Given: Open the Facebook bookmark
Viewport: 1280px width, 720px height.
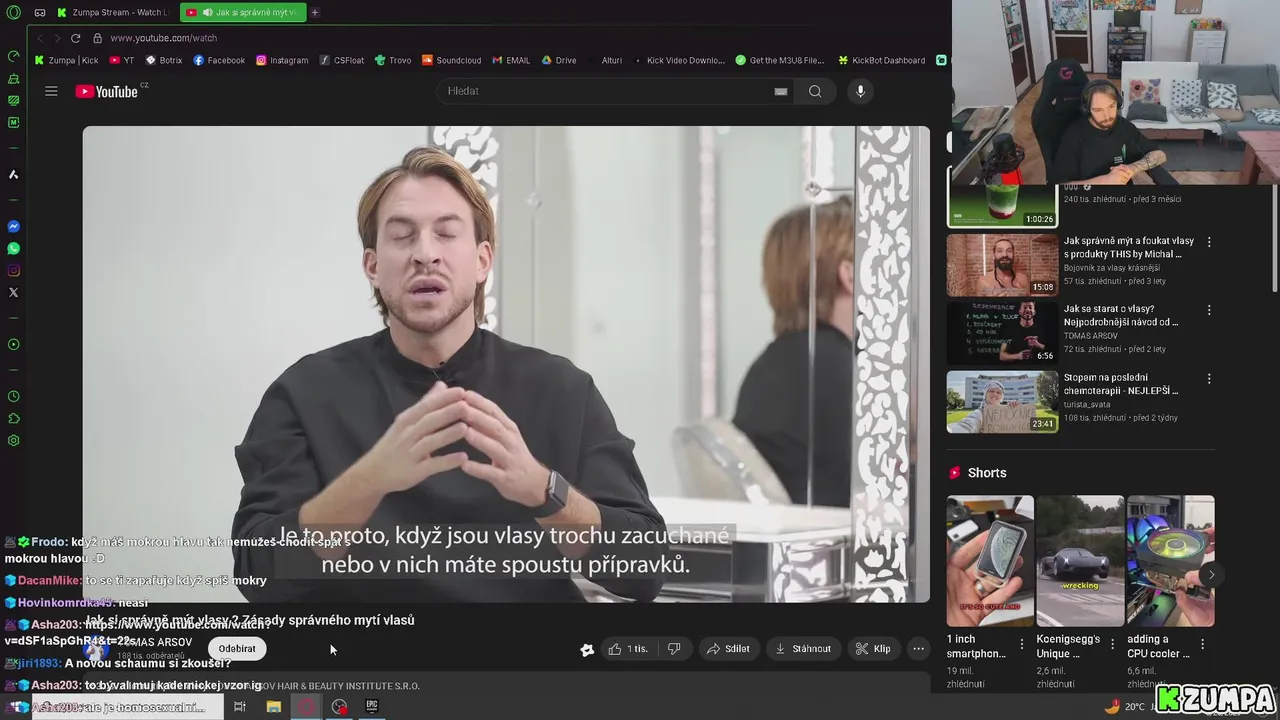Looking at the screenshot, I should [219, 60].
